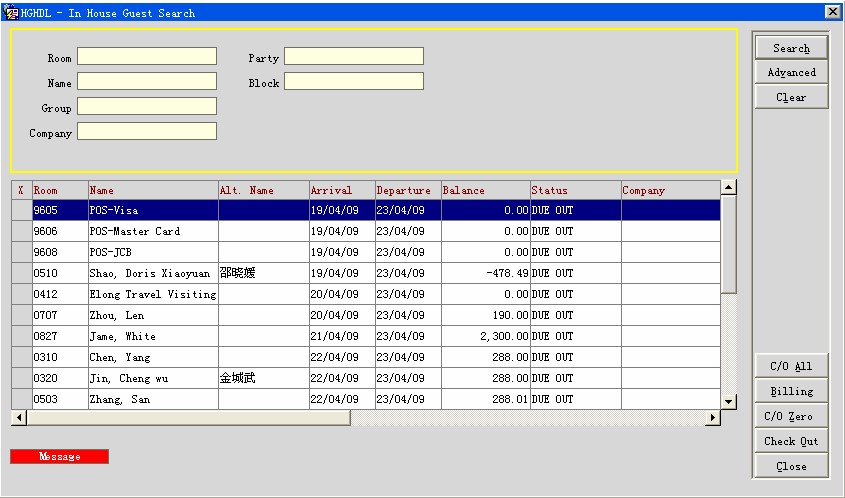Select the Party text field
845x498 pixels.
353,56
